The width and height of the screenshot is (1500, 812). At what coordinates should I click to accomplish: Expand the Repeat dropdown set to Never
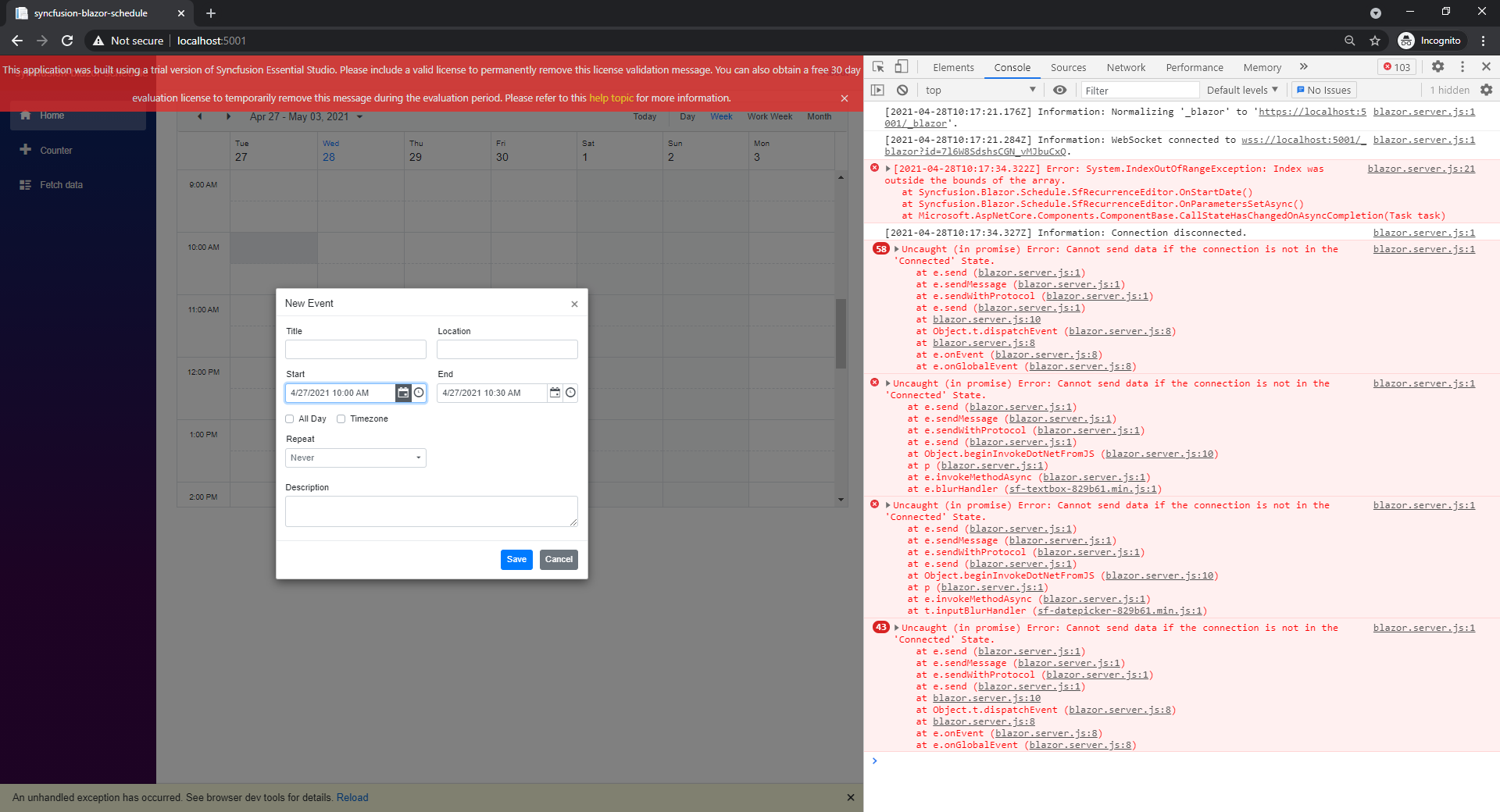pos(355,458)
